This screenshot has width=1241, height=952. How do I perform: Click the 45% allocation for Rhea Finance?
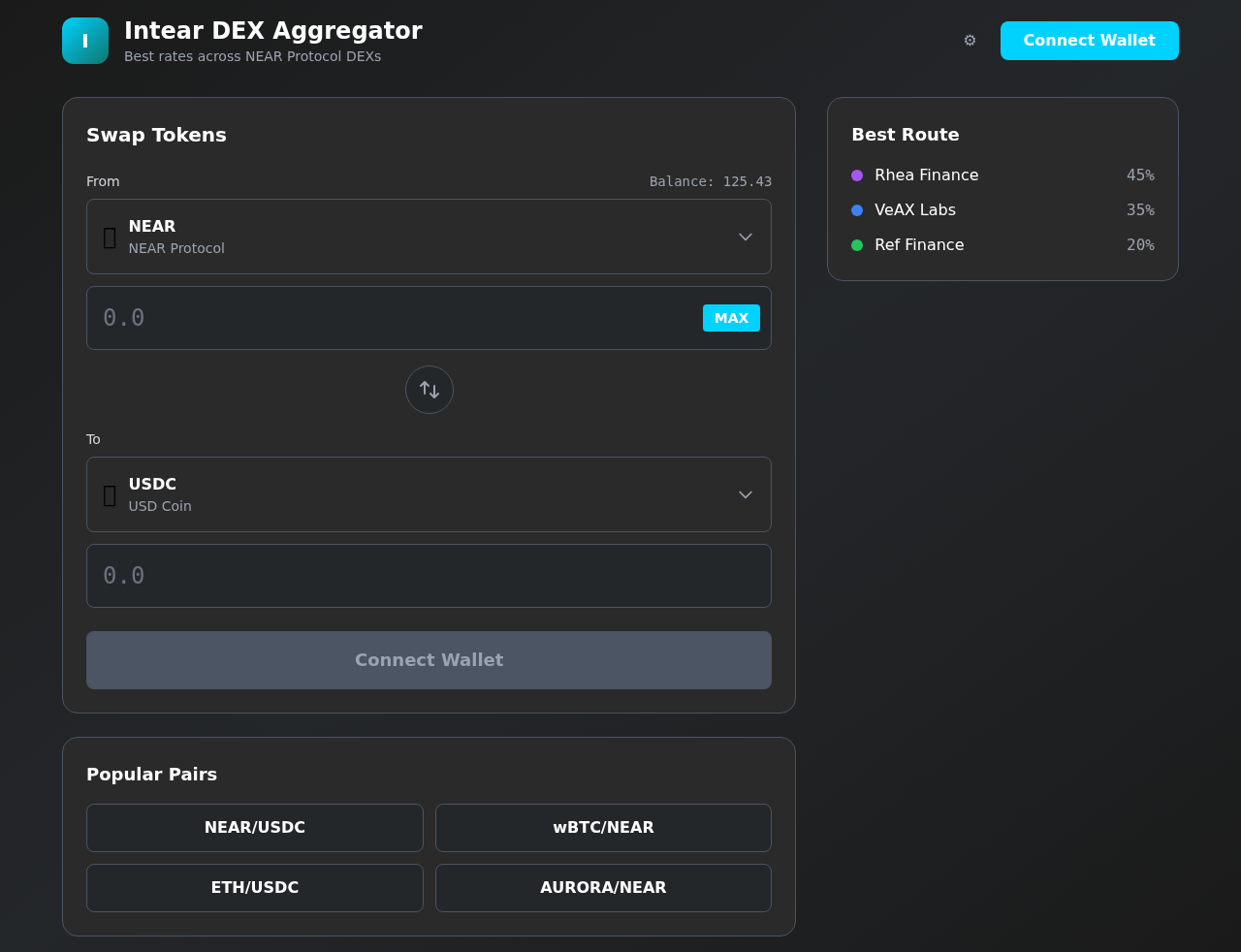point(1140,175)
